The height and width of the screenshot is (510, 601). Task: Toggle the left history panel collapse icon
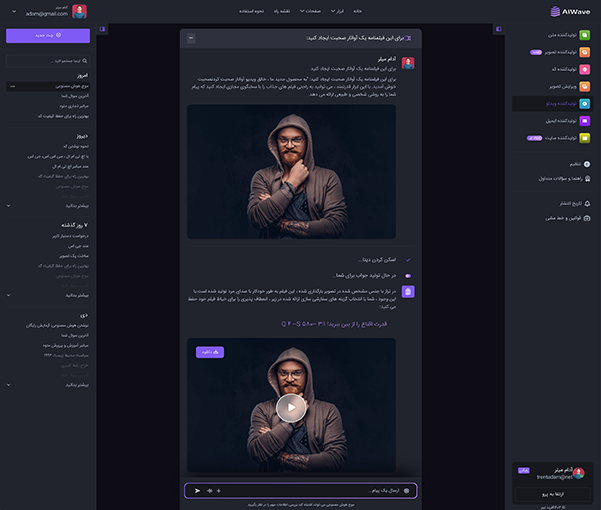(x=102, y=29)
